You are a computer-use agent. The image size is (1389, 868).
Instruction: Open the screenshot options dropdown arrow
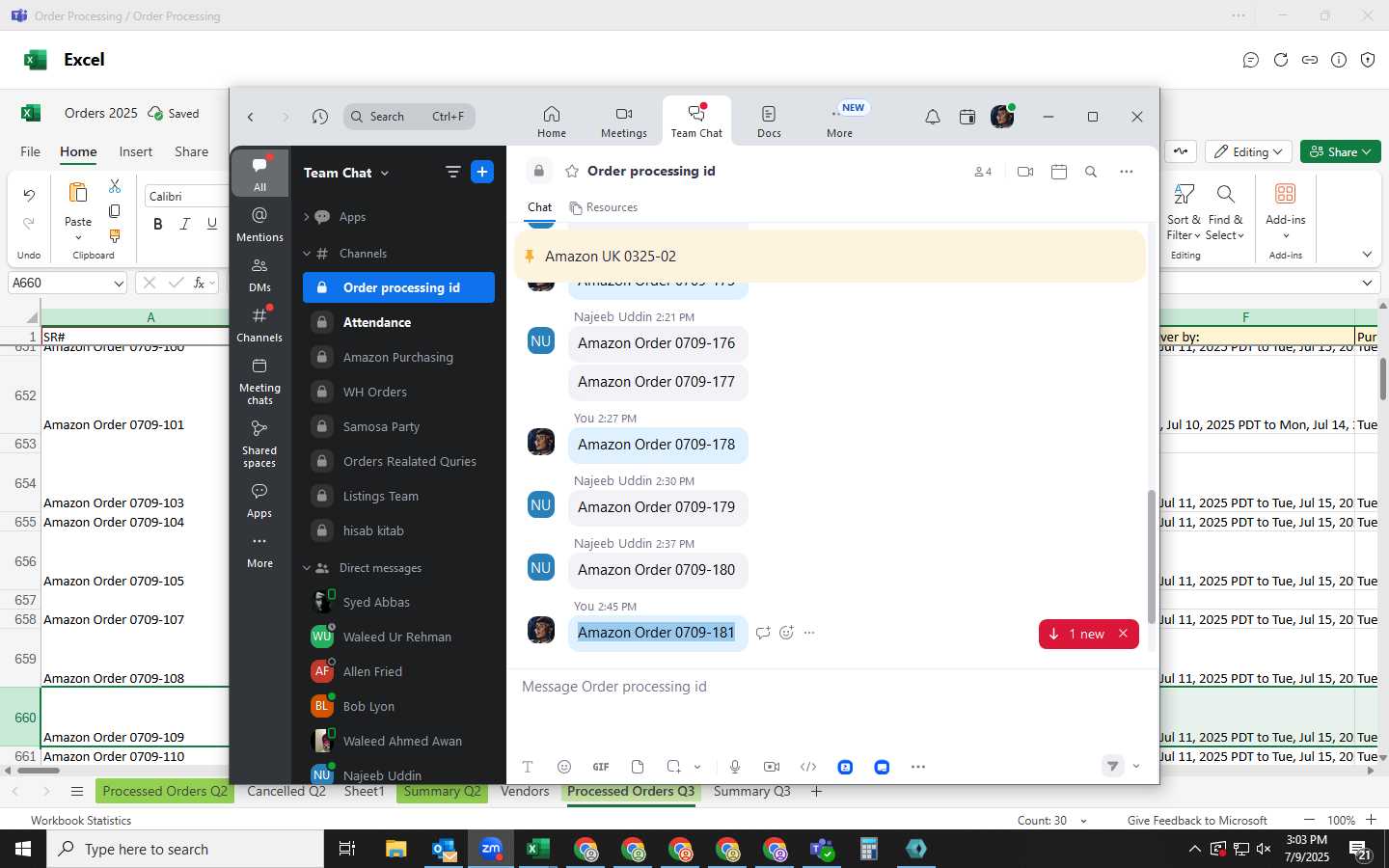(x=697, y=767)
